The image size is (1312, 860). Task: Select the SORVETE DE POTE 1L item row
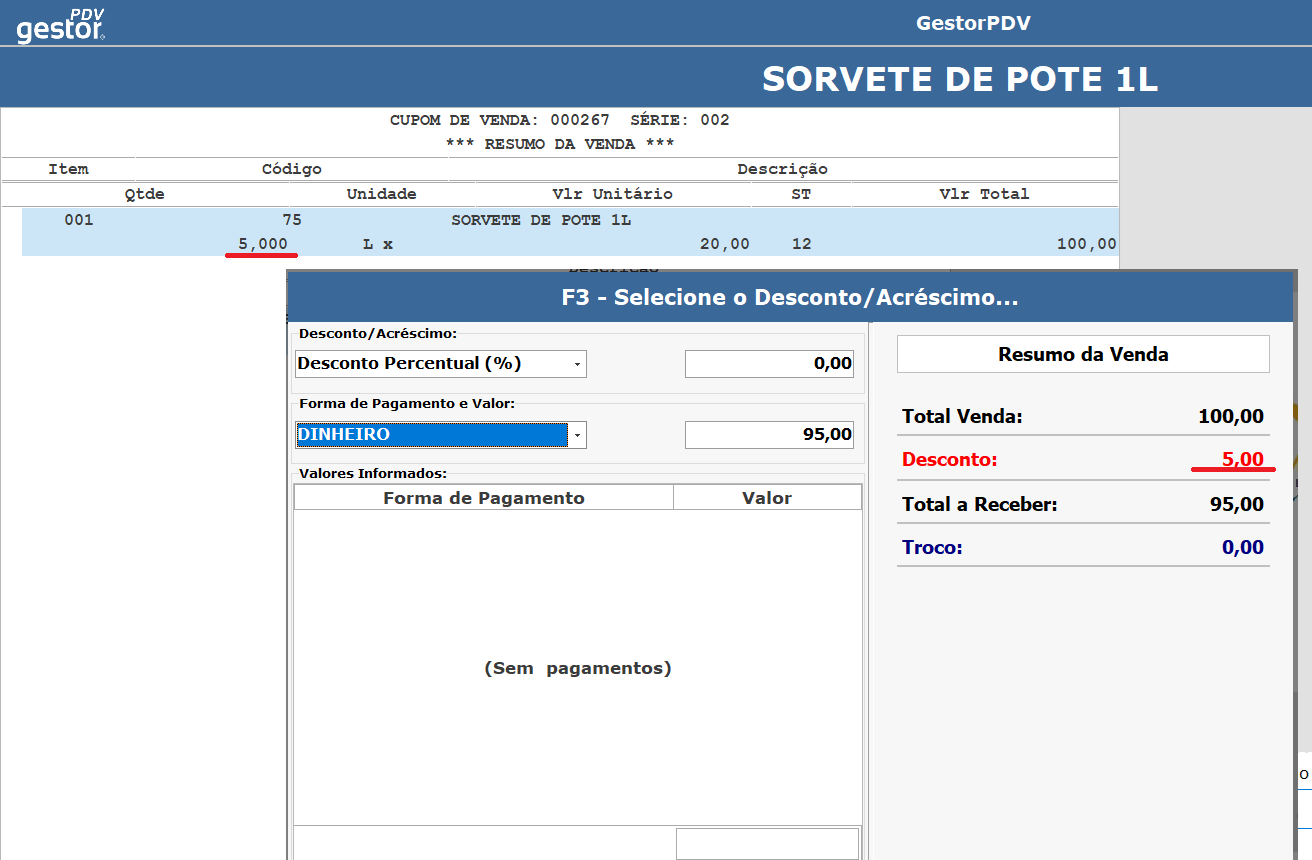pos(541,221)
